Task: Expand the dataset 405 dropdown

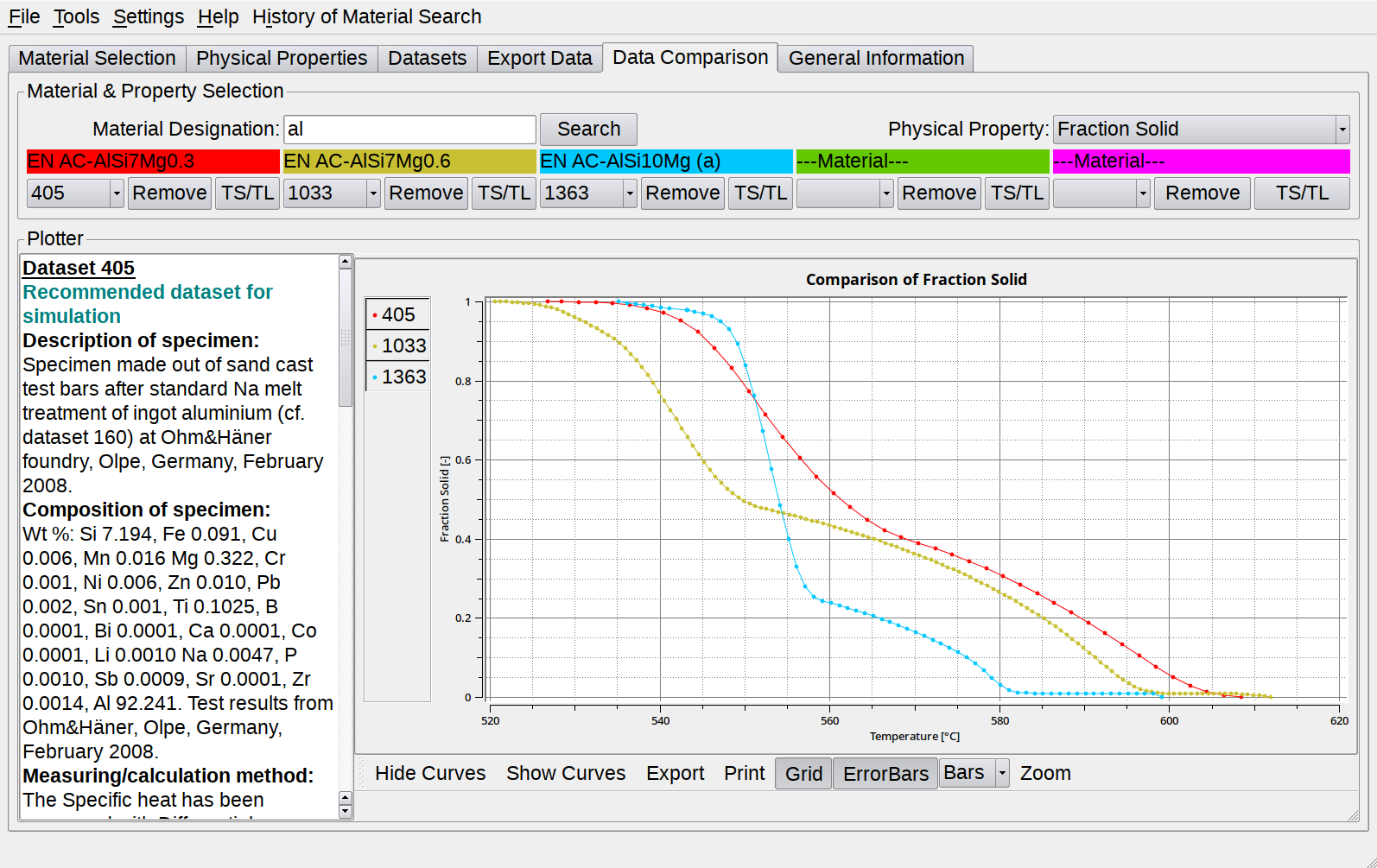Action: click(x=117, y=193)
